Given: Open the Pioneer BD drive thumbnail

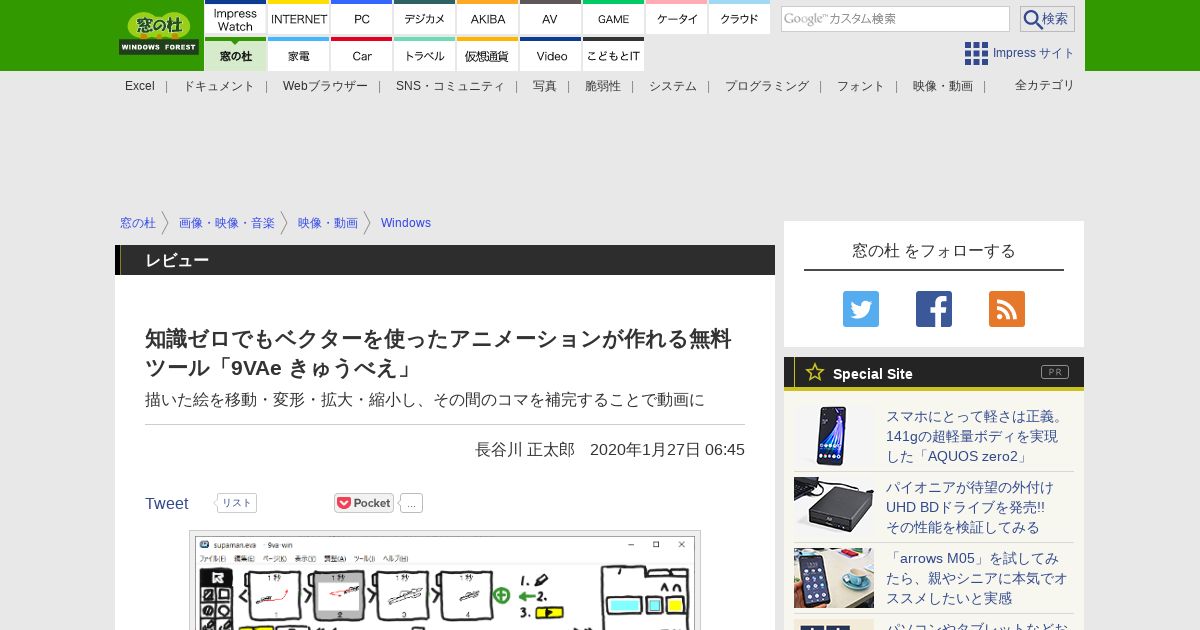Looking at the screenshot, I should [x=834, y=507].
